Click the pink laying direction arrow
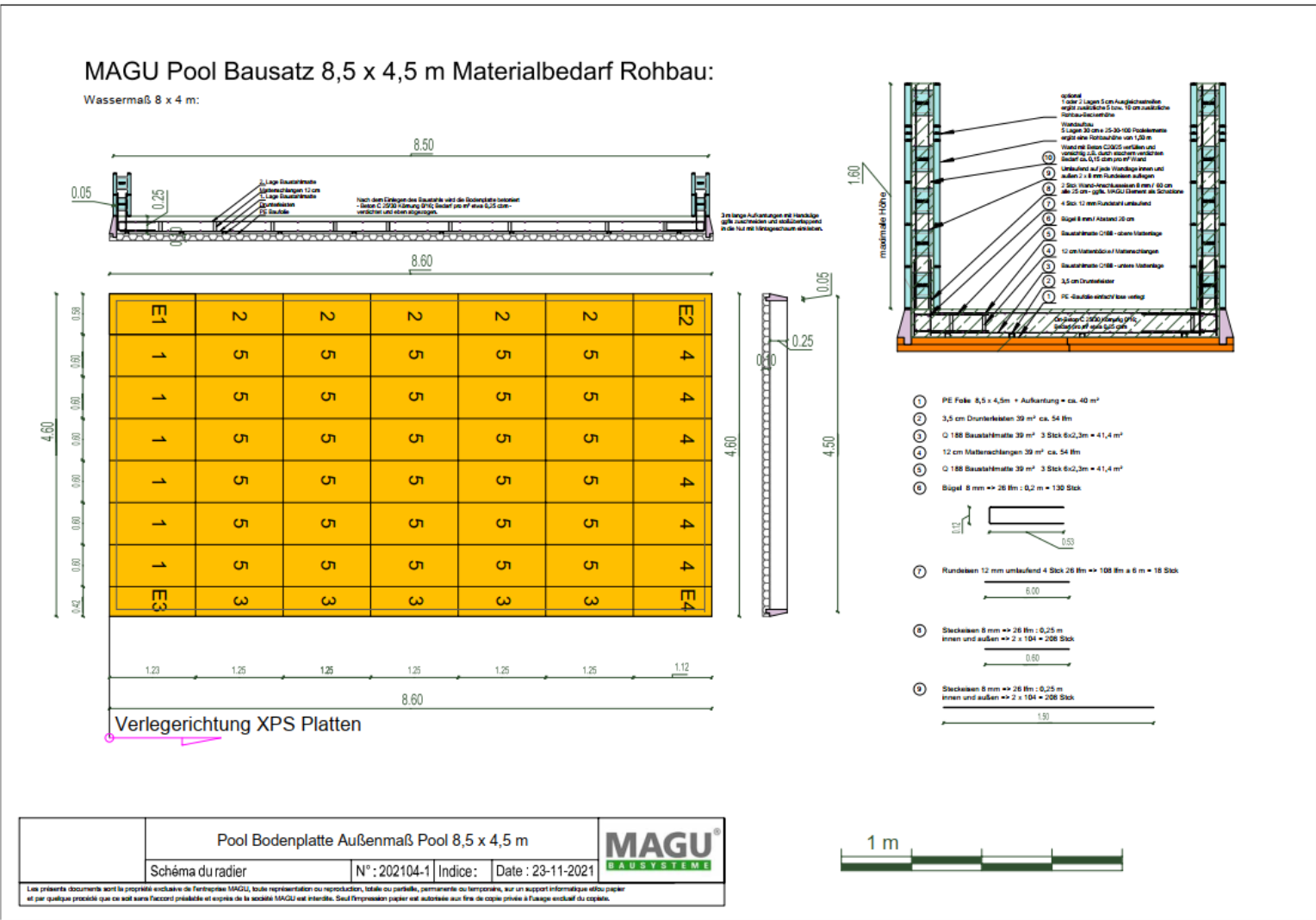 click(x=164, y=739)
